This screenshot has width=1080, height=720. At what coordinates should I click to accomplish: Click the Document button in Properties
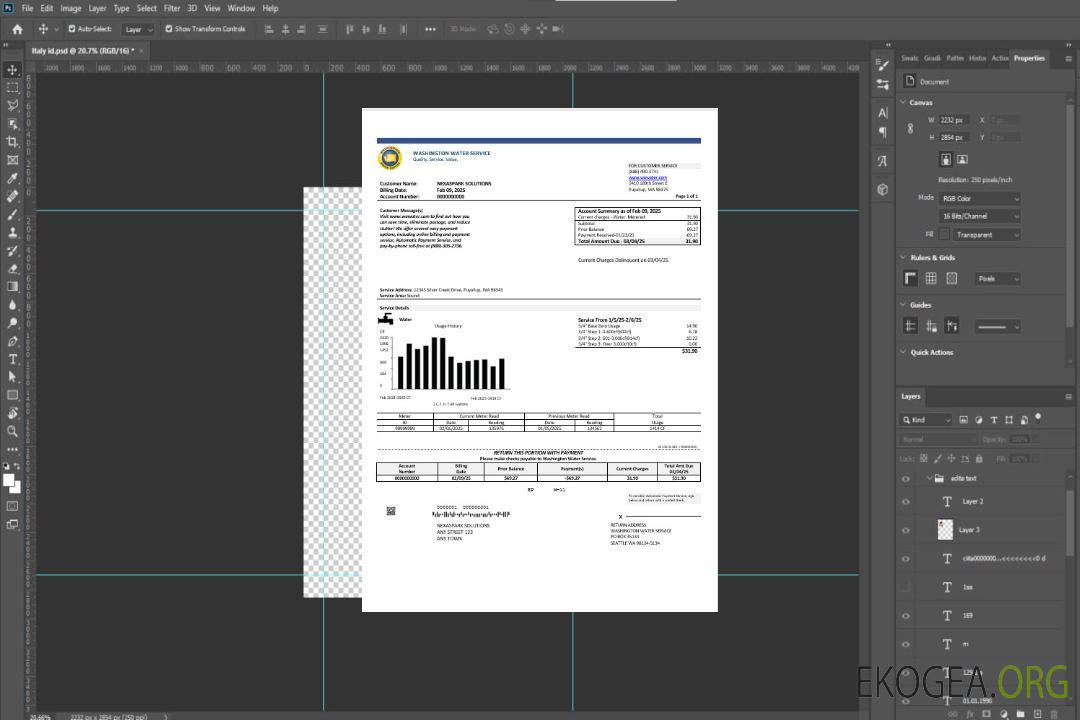[x=933, y=82]
